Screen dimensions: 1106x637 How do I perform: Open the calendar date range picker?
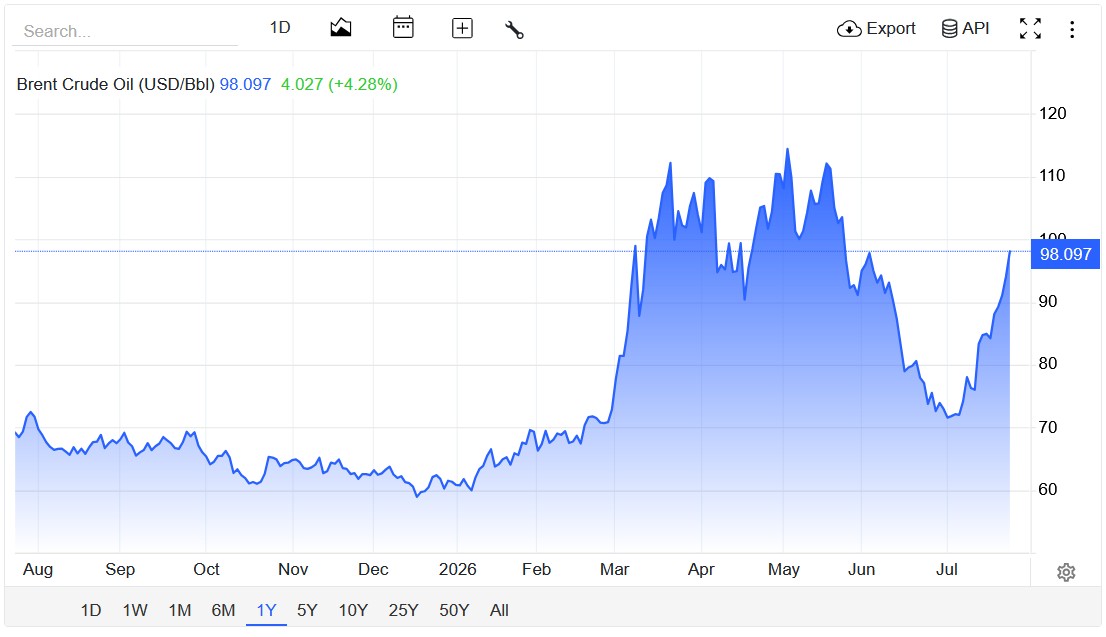pyautogui.click(x=403, y=28)
